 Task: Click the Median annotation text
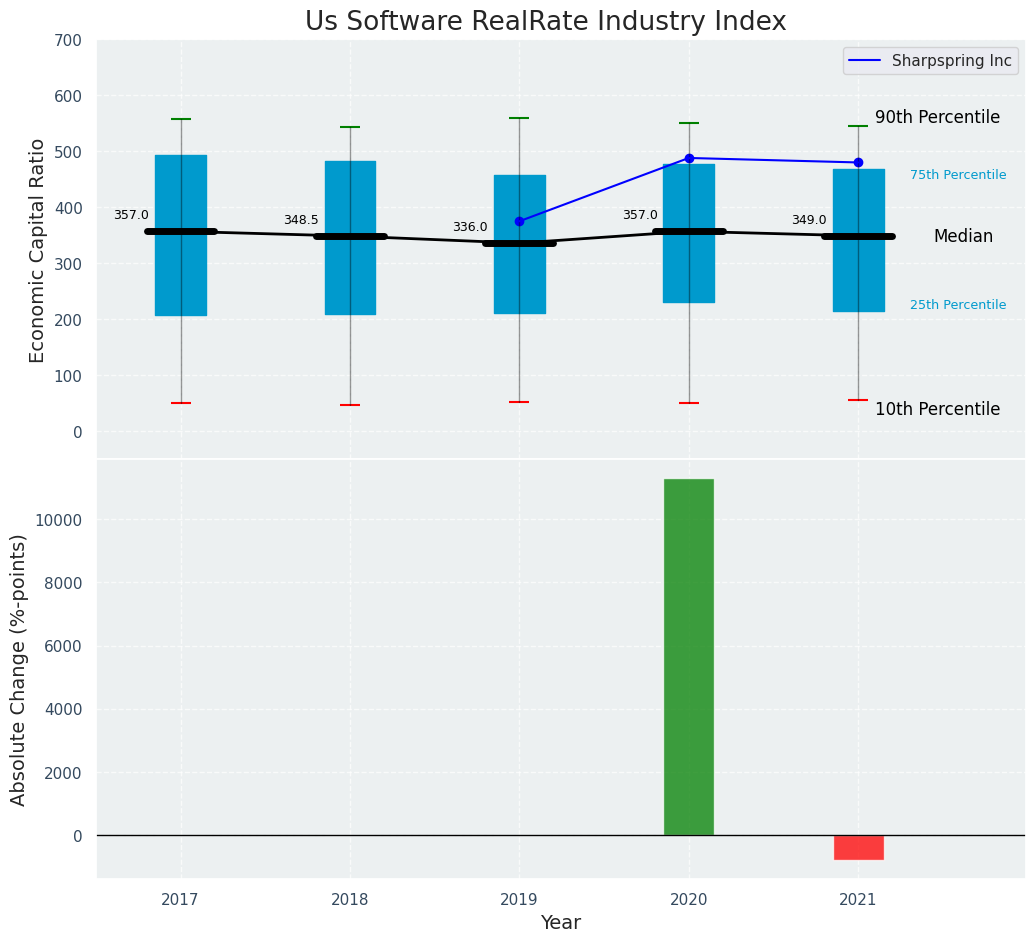(963, 236)
